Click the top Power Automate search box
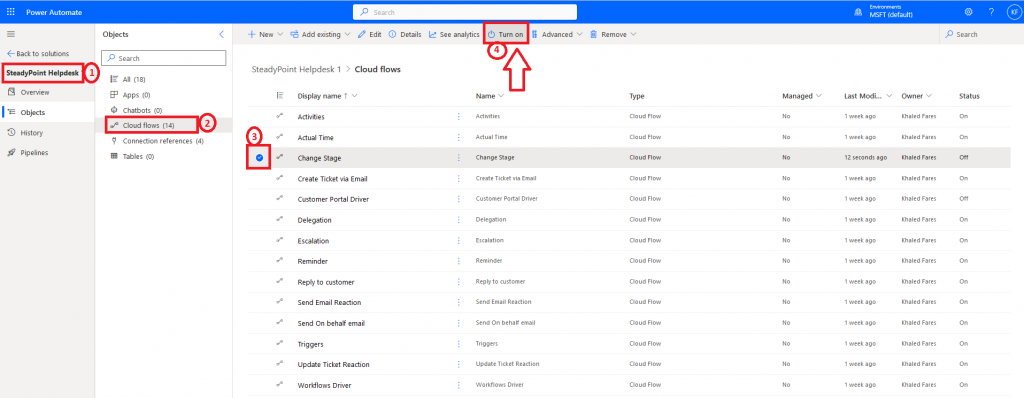 click(x=465, y=12)
